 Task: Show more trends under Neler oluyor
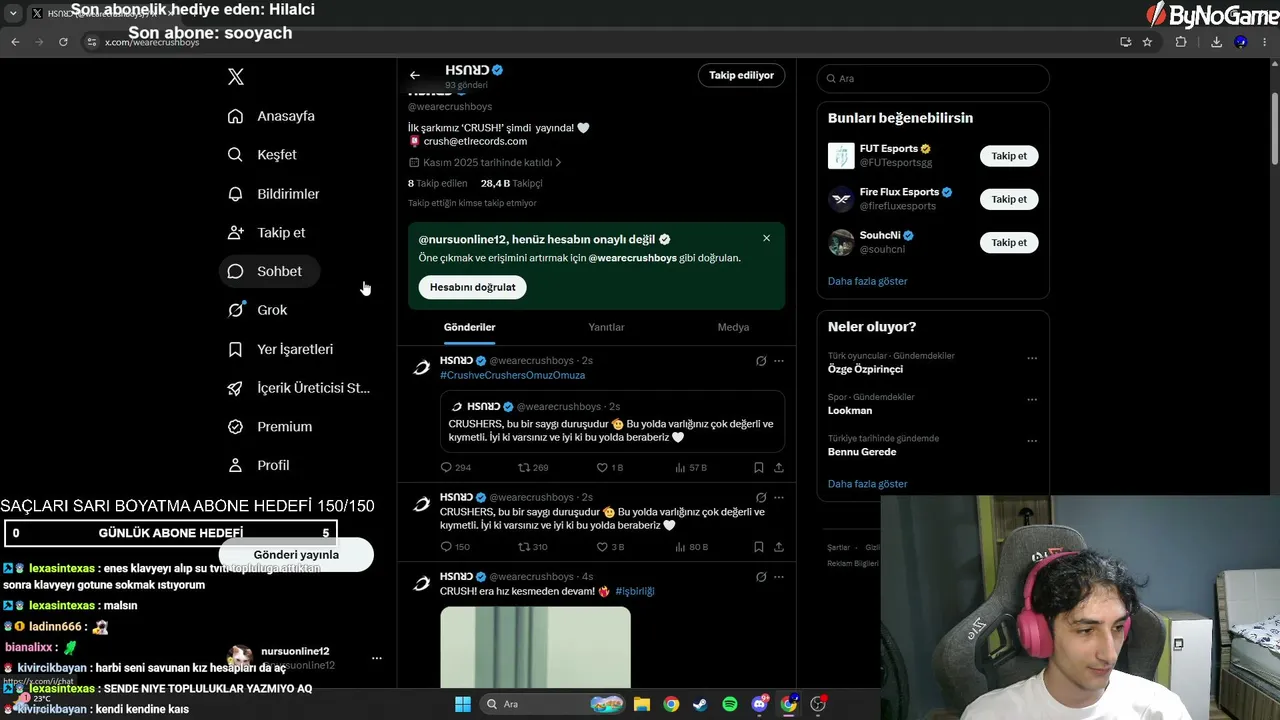pyautogui.click(x=867, y=484)
